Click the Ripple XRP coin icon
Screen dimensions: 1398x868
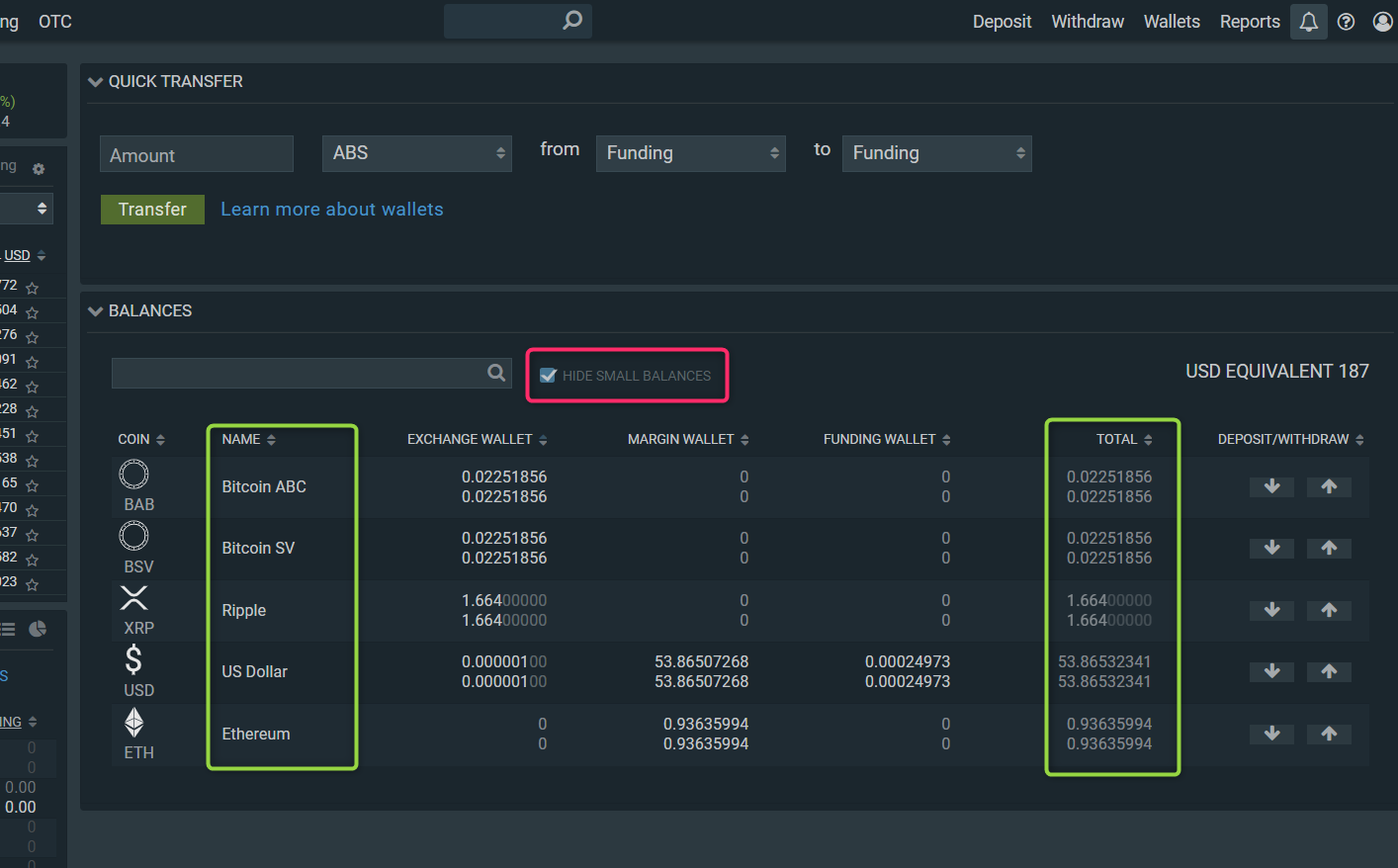coord(133,597)
